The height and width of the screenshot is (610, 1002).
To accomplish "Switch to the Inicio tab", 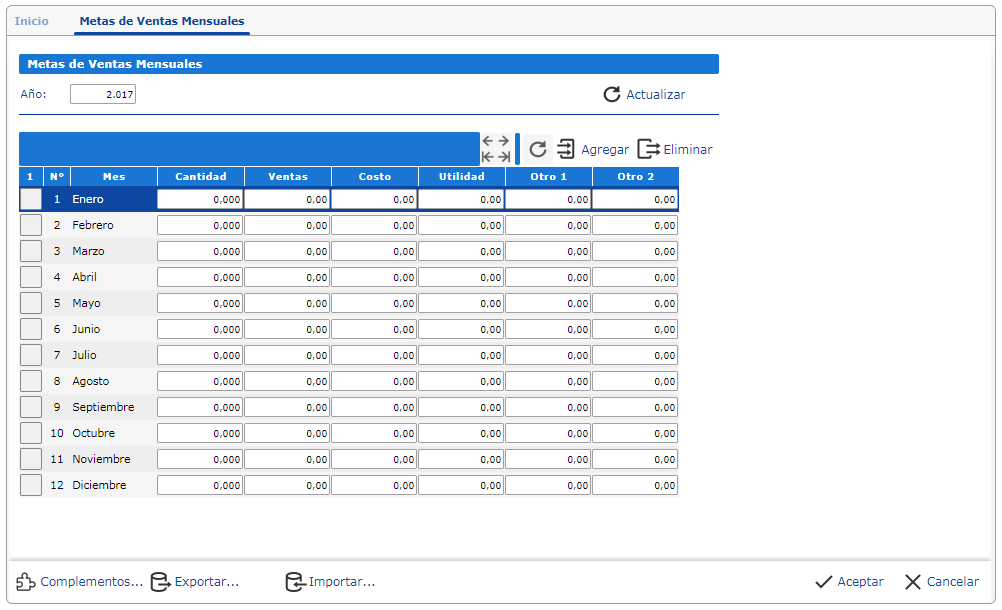I will (x=31, y=21).
